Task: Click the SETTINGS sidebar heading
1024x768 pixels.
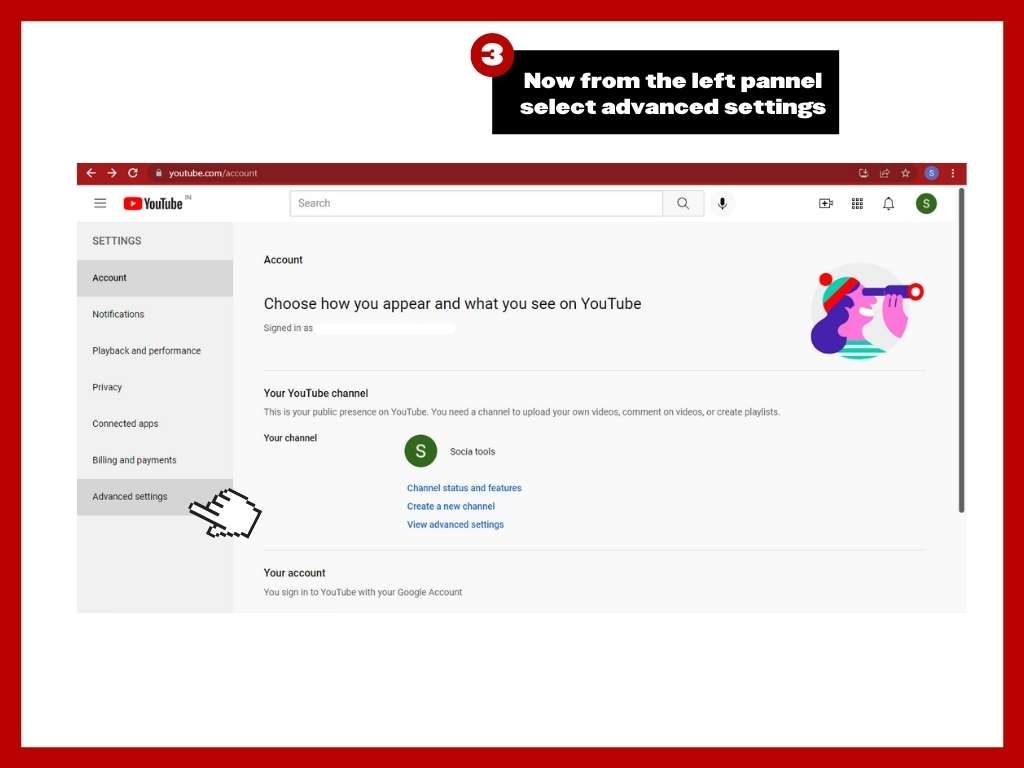Action: point(117,241)
